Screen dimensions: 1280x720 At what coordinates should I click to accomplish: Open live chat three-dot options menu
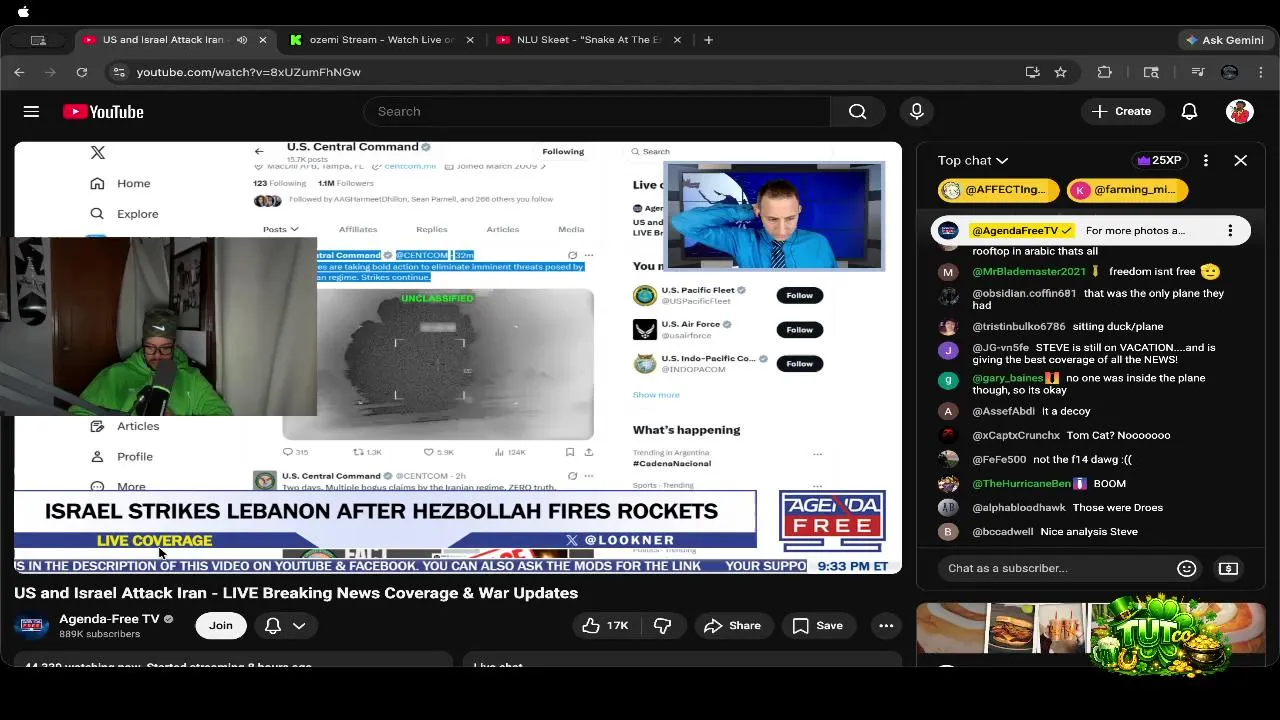coord(1206,160)
